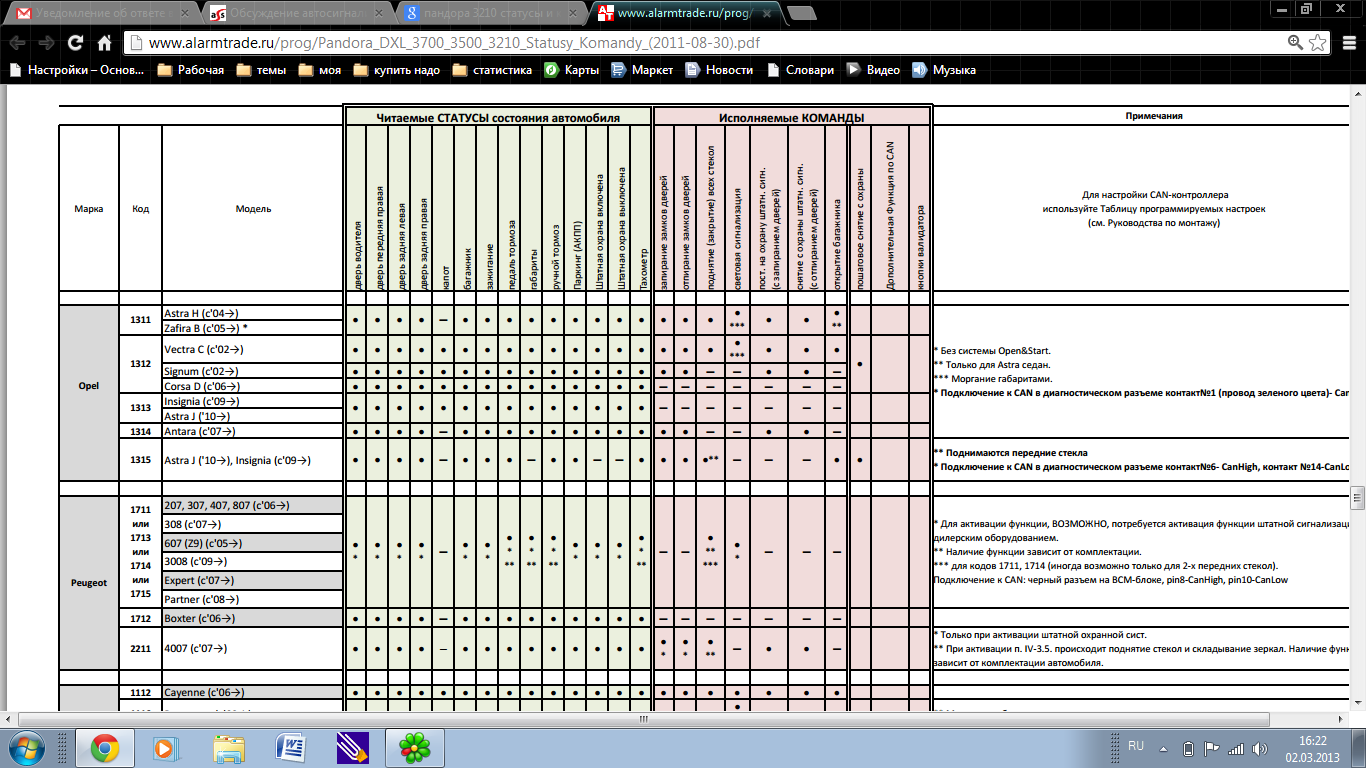
Task: Launch Windows Media Player from taskbar
Action: 166,748
